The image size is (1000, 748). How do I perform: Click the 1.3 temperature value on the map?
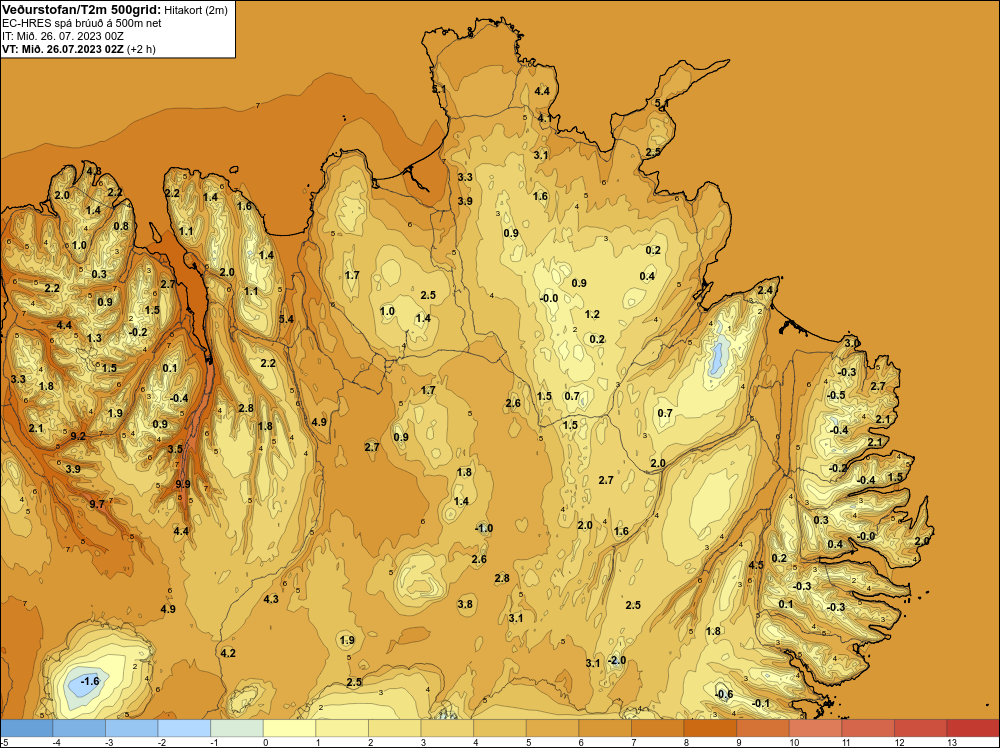click(94, 338)
